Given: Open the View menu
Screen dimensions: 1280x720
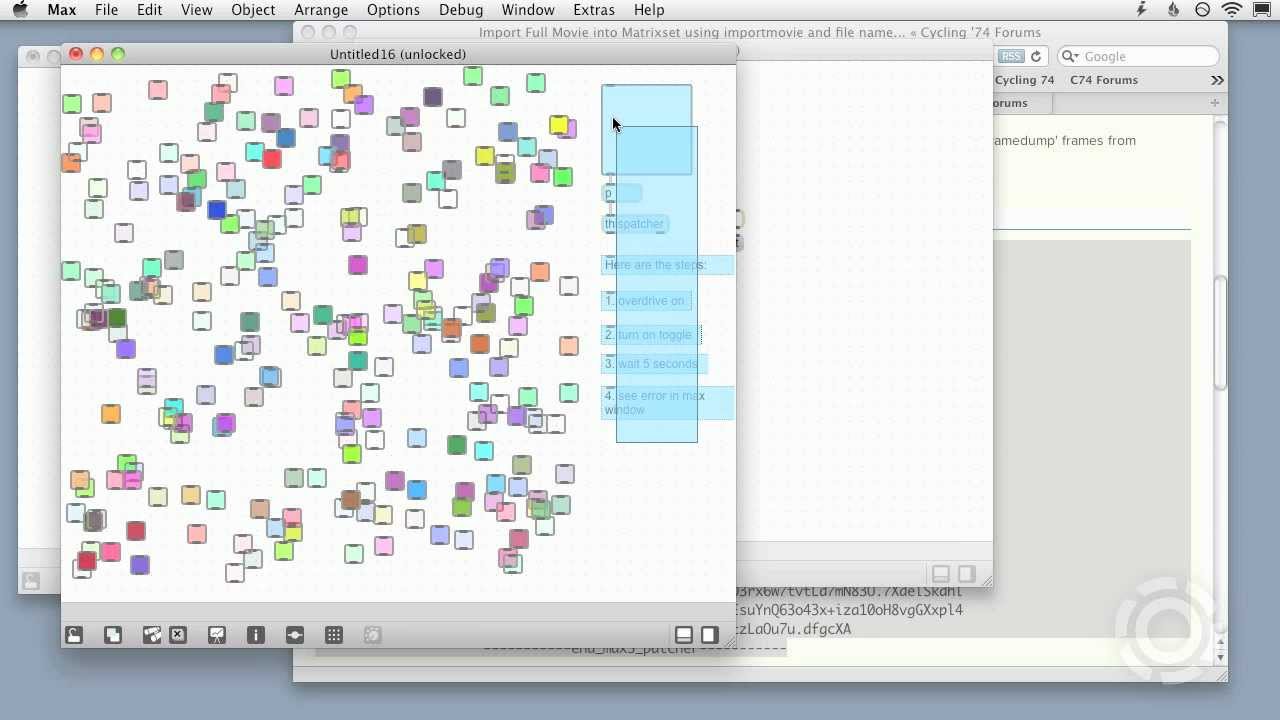Looking at the screenshot, I should pyautogui.click(x=196, y=10).
